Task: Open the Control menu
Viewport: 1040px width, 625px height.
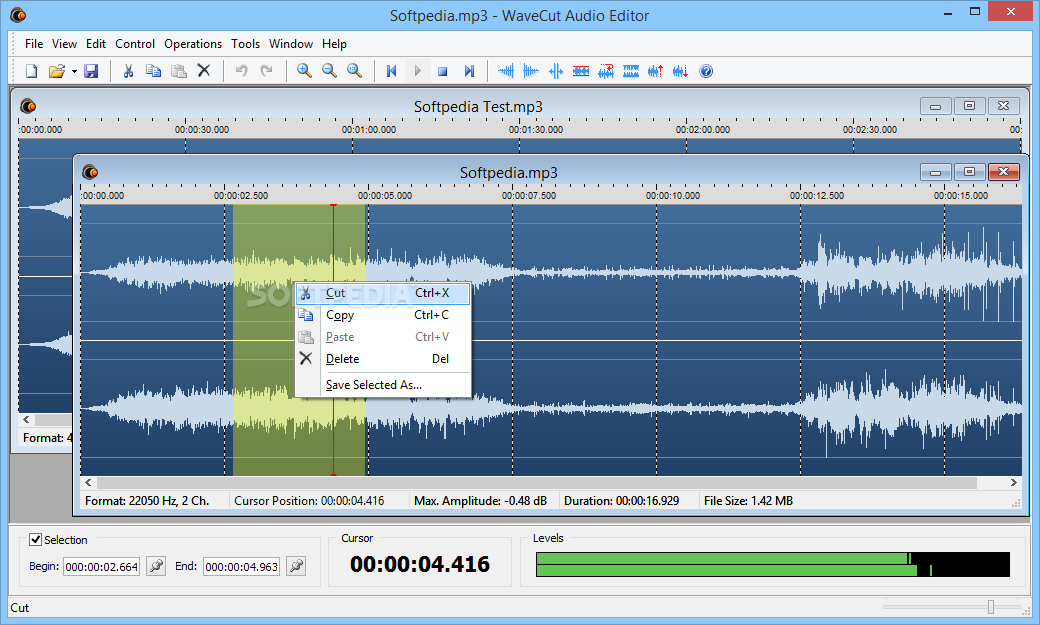Action: pos(135,44)
